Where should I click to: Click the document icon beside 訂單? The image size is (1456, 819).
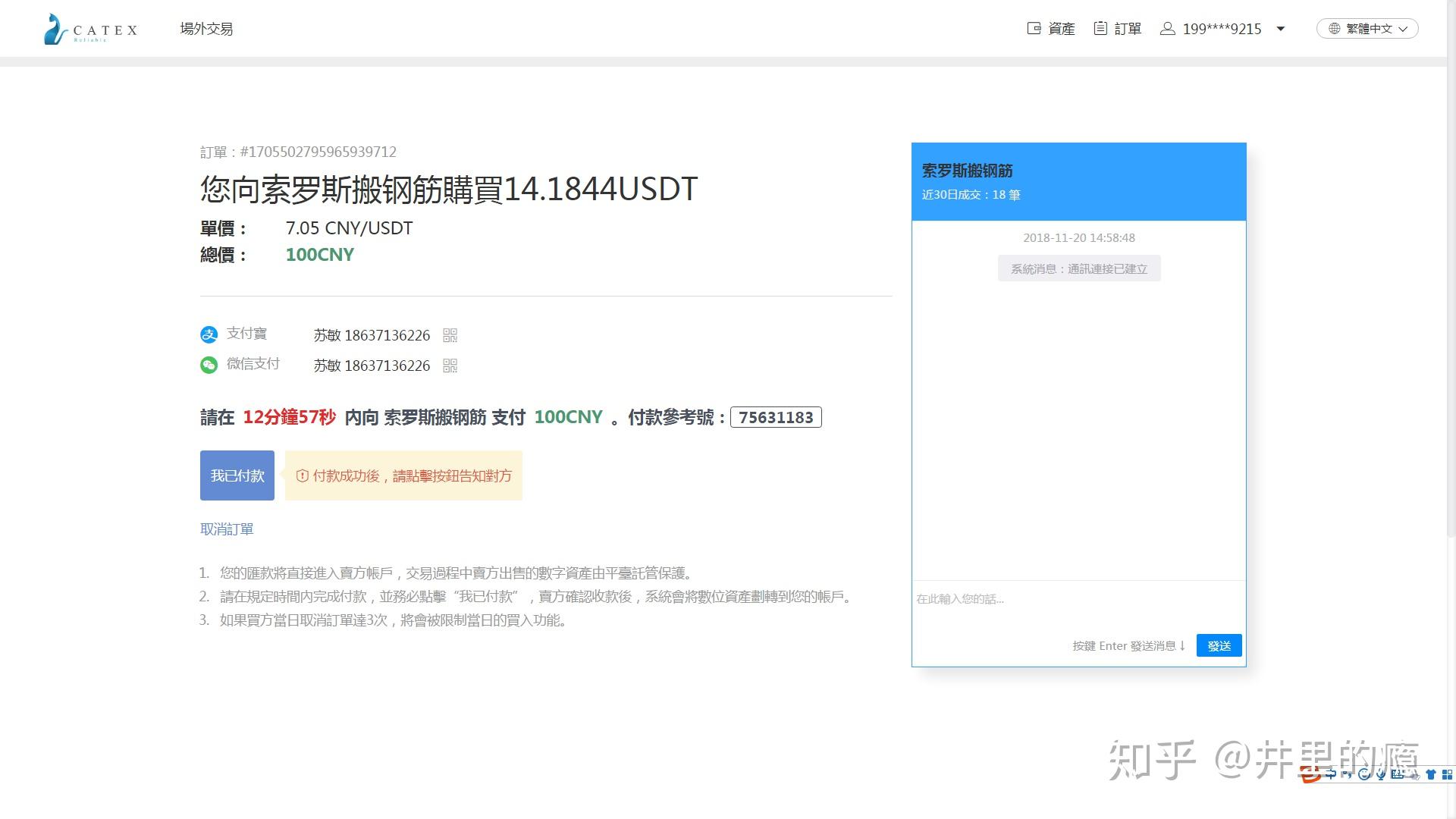click(x=1100, y=28)
